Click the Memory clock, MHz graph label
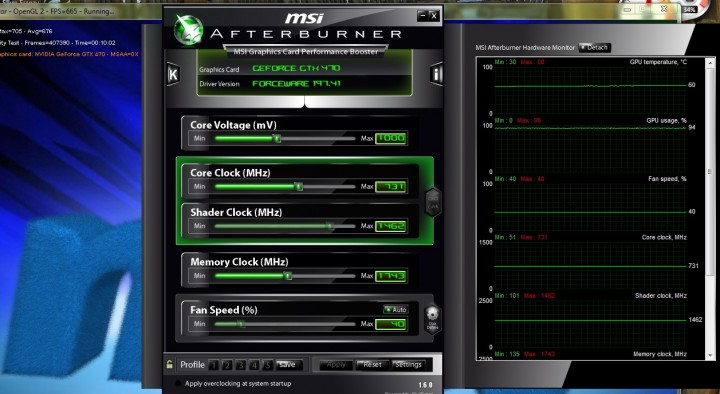 [660, 354]
